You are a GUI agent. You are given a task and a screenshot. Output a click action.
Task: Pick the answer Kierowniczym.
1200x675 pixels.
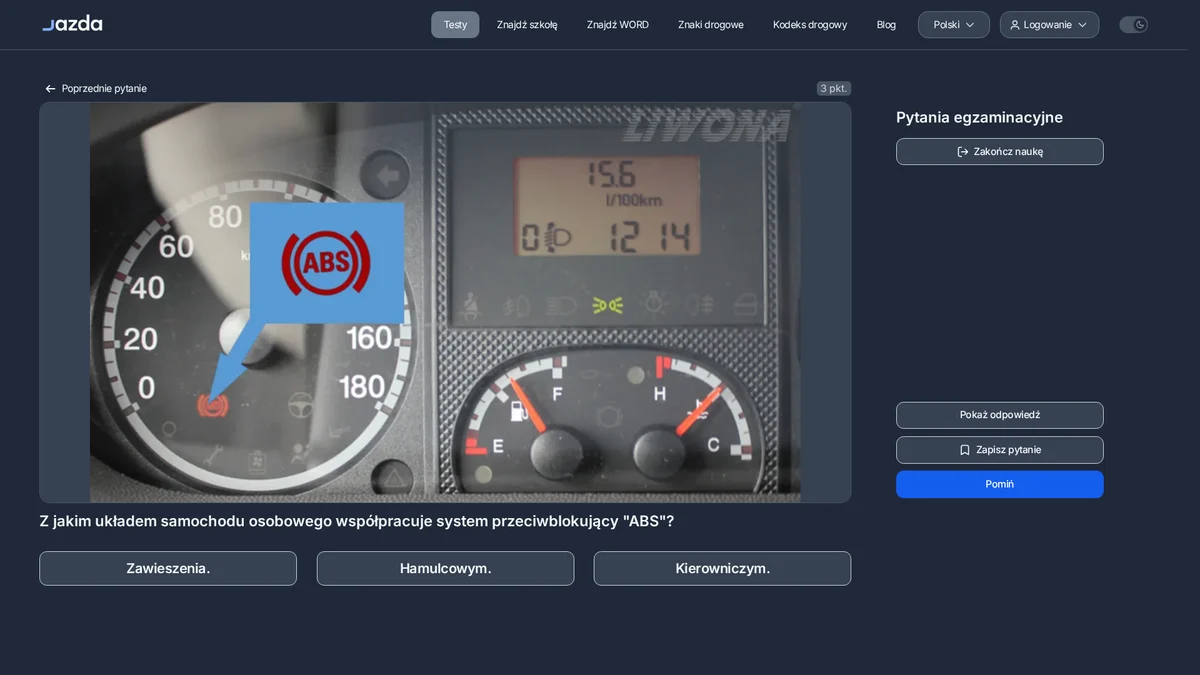pyautogui.click(x=722, y=568)
